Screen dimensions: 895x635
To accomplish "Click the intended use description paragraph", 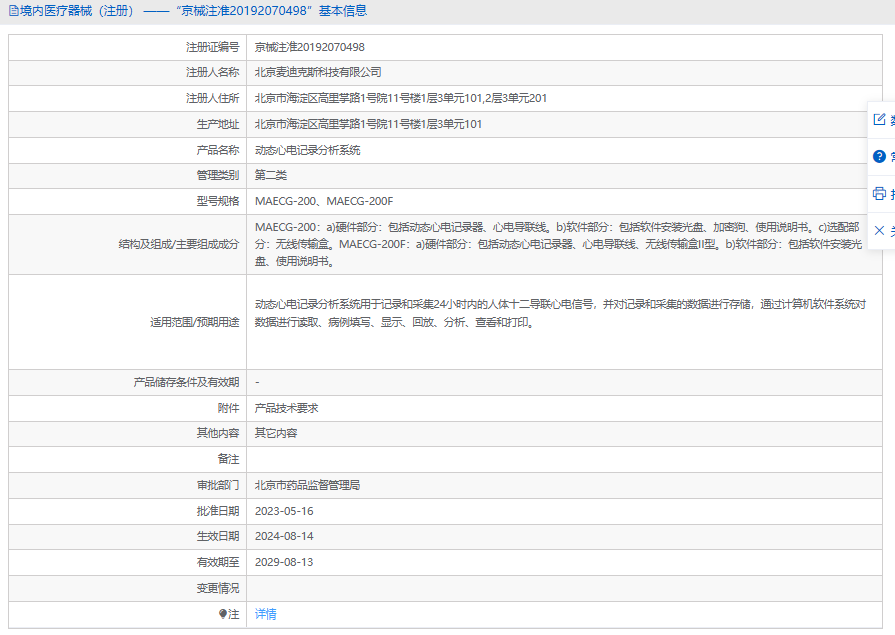I will pyautogui.click(x=561, y=313).
